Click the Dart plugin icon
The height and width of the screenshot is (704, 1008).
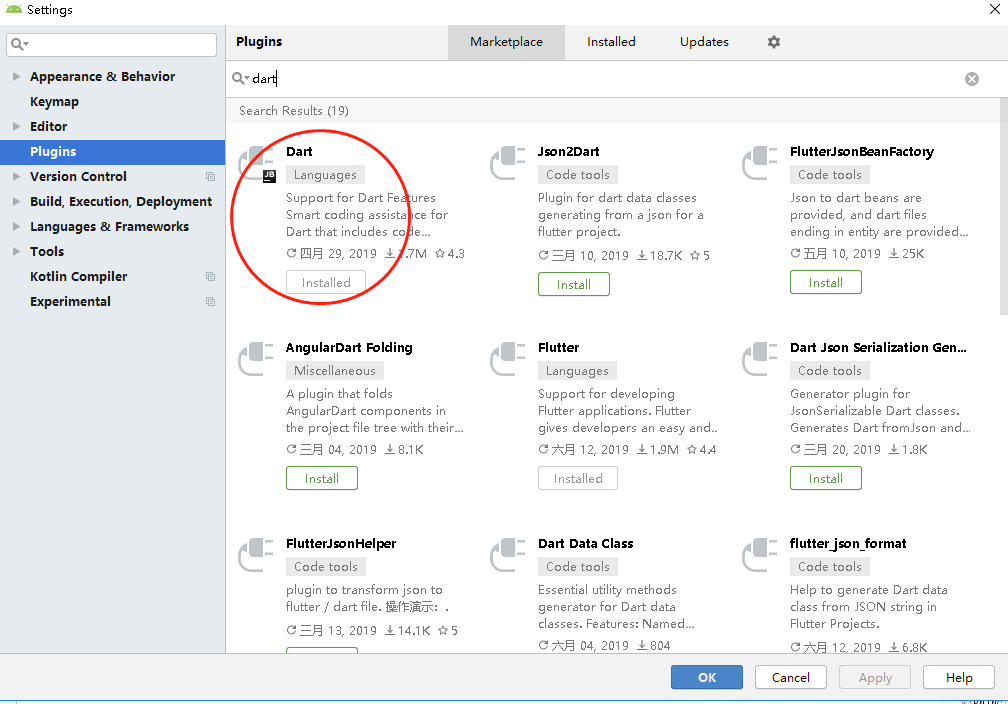257,164
